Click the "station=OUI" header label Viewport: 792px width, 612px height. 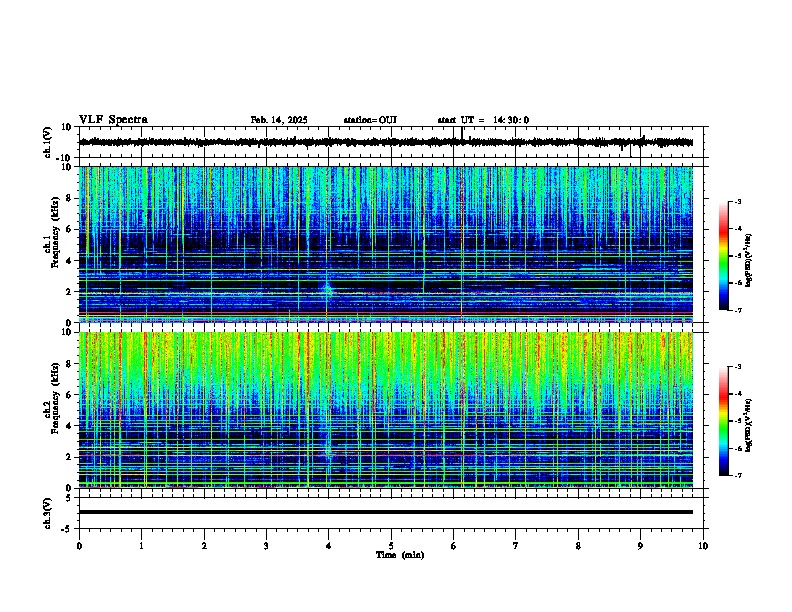pyautogui.click(x=370, y=120)
